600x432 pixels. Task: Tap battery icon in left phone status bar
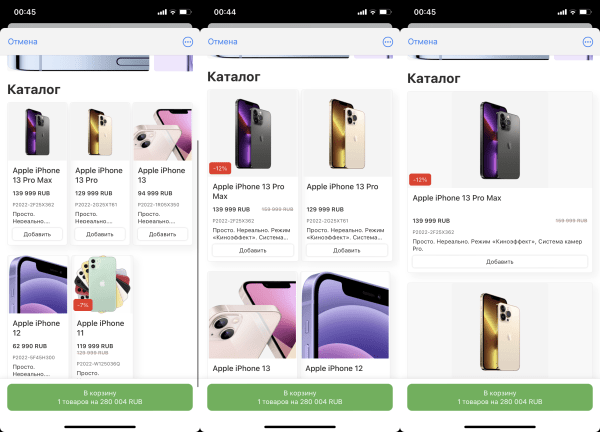point(185,12)
